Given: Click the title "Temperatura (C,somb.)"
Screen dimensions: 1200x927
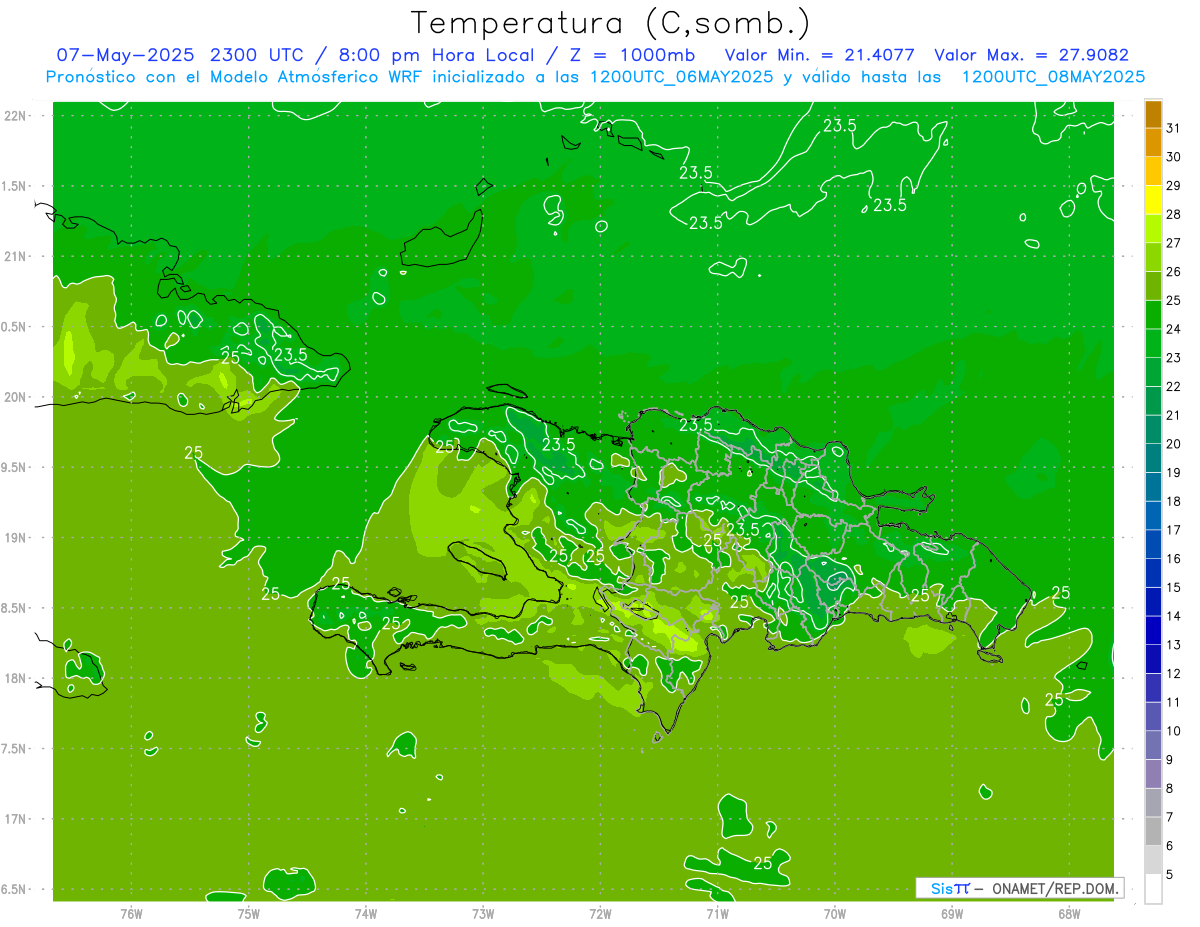Looking at the screenshot, I should click(x=611, y=22).
